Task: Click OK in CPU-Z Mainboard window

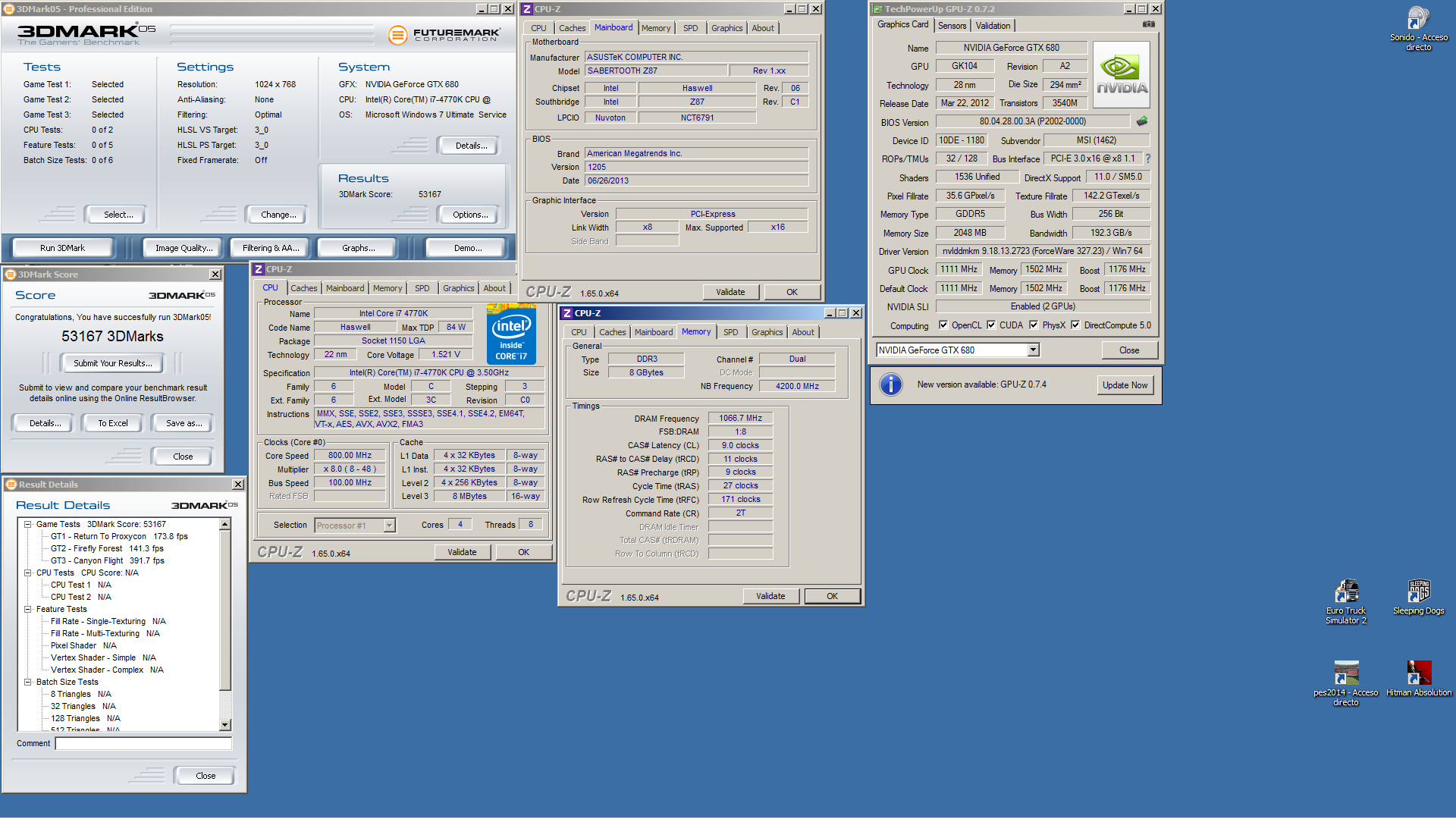Action: pyautogui.click(x=792, y=292)
